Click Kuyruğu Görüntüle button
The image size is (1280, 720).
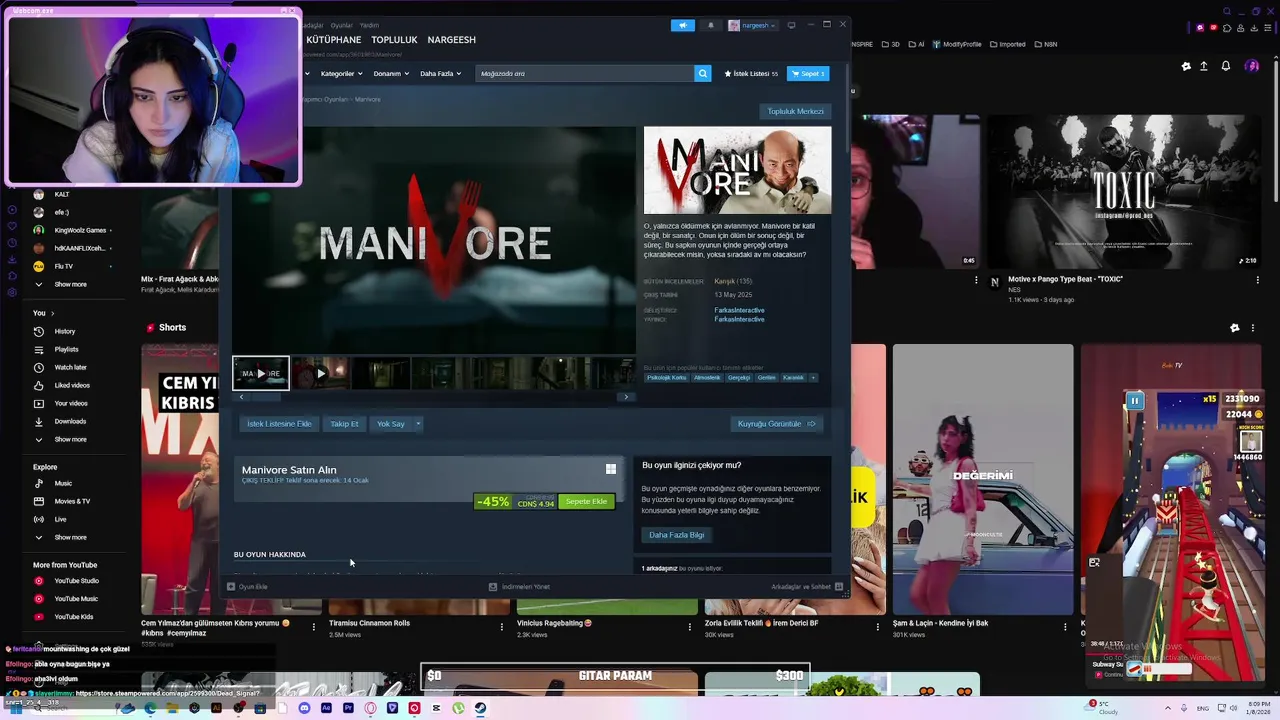coord(777,424)
